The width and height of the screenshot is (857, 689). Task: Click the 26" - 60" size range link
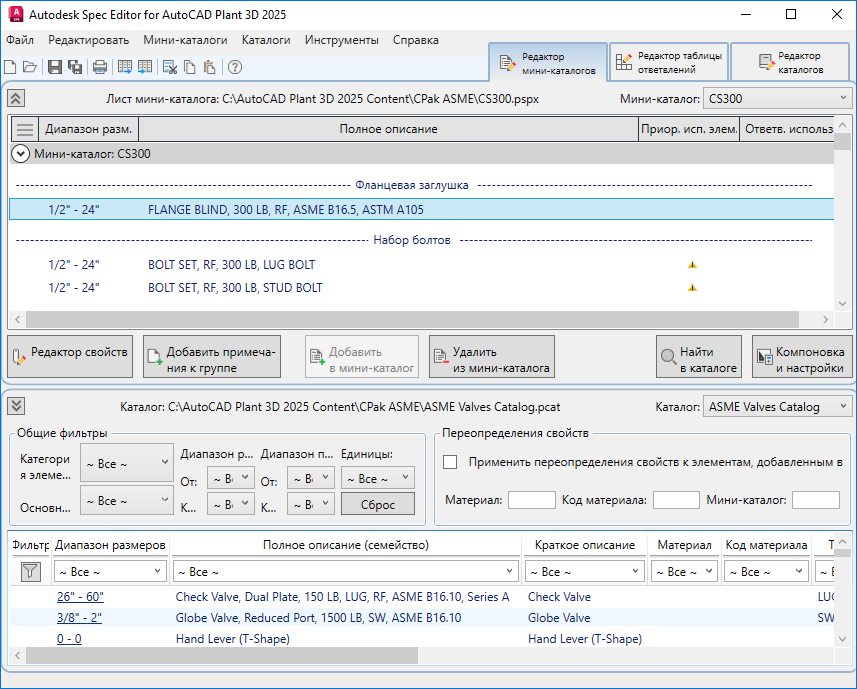pos(80,597)
